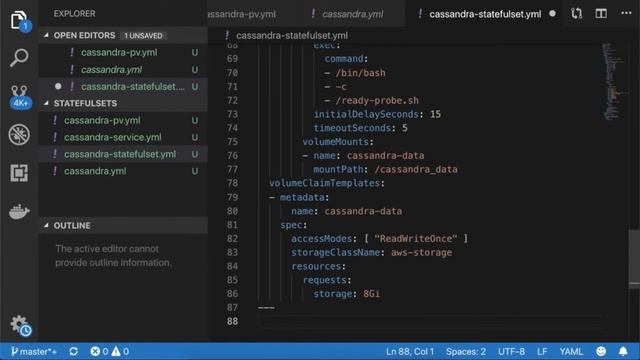Click the value "8Gi" on line 86
Viewport: 640px width, 360px height.
(x=371, y=294)
